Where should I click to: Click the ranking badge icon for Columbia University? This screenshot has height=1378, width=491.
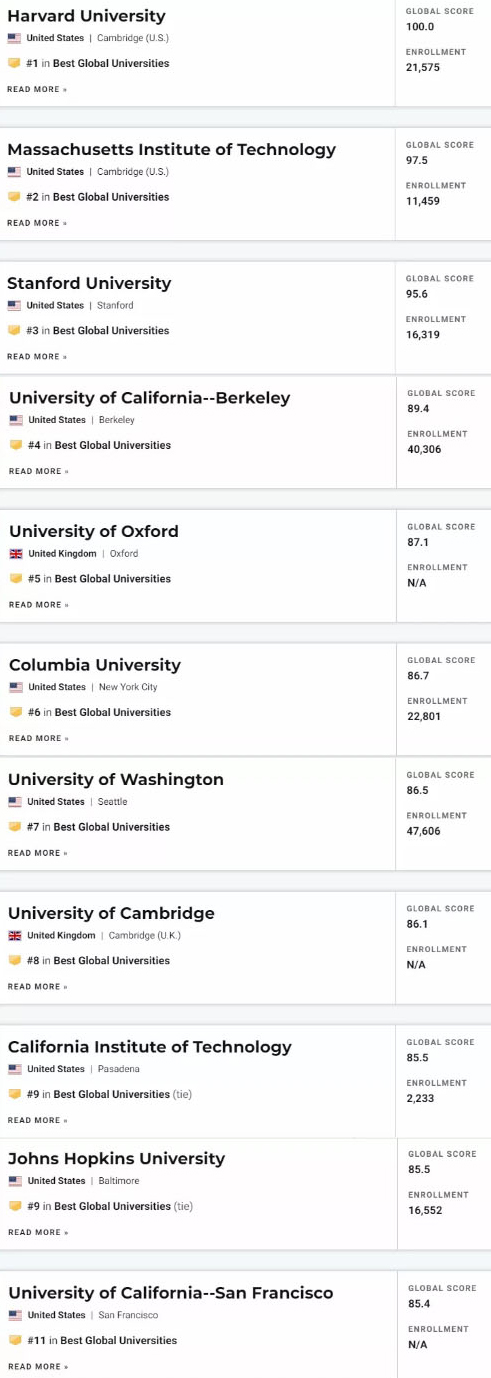click(16, 712)
